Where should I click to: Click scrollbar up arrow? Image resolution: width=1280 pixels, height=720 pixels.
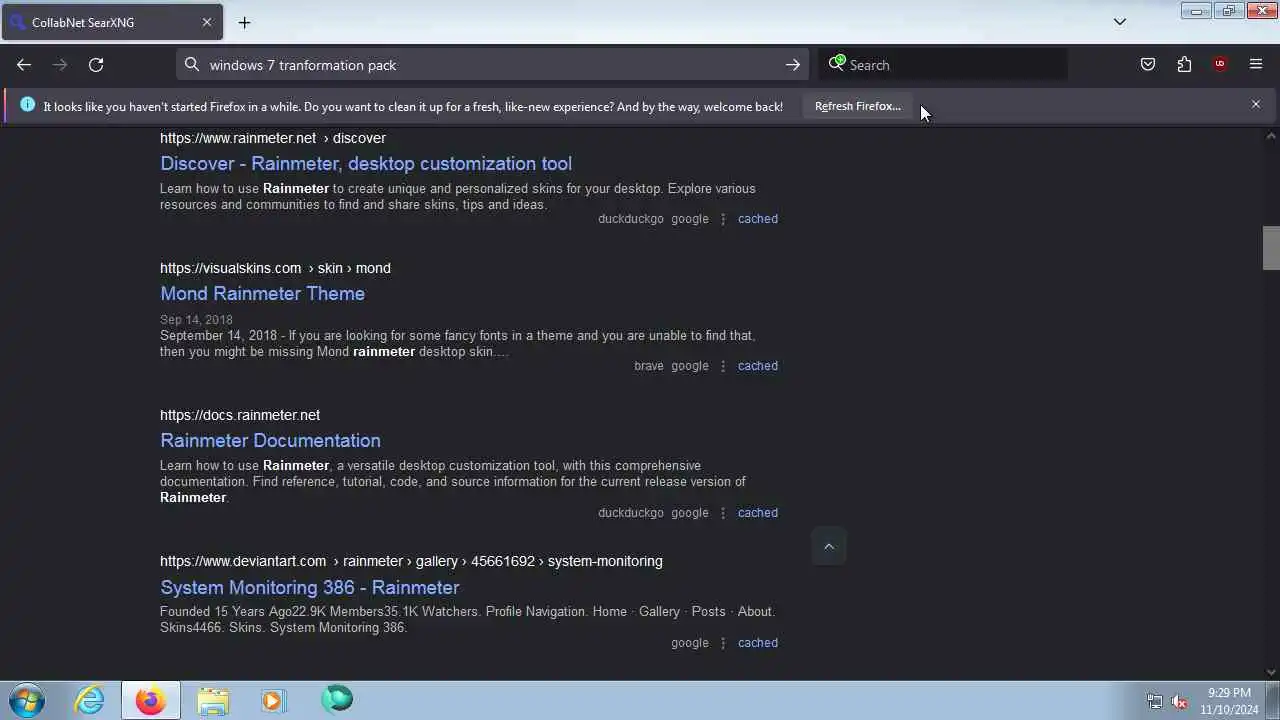coord(1271,136)
